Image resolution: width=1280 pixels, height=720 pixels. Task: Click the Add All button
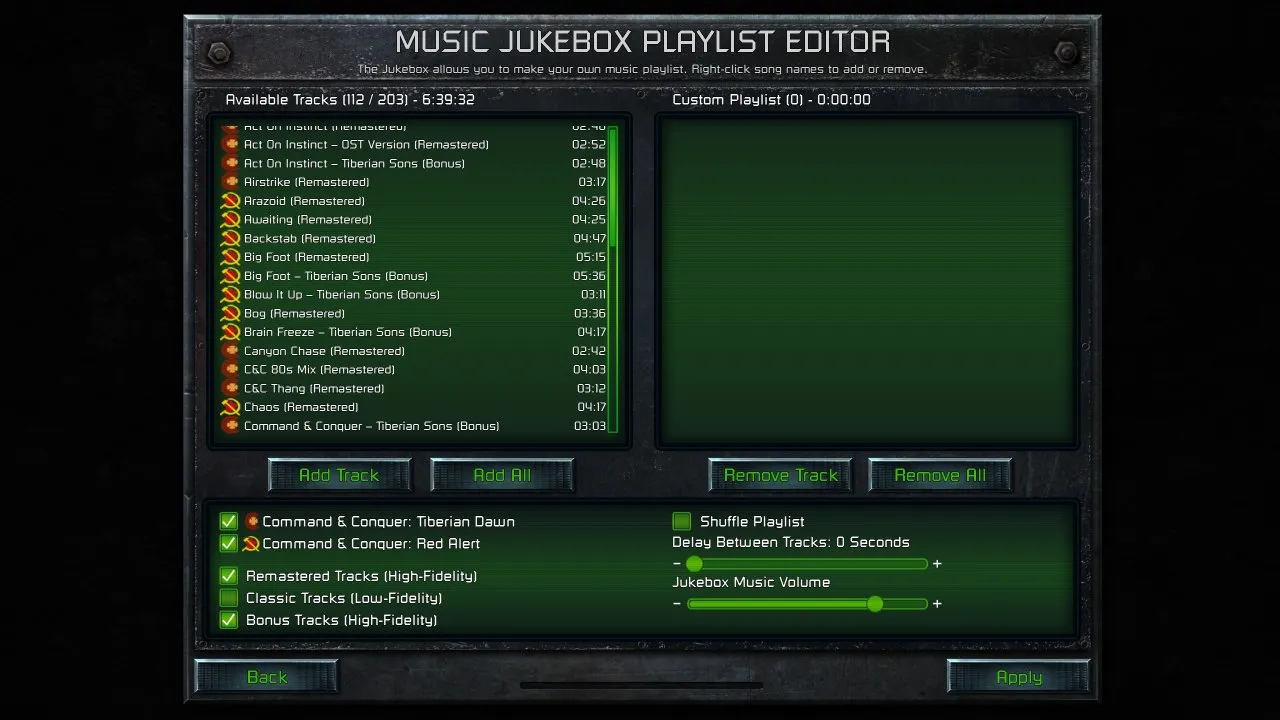[502, 475]
